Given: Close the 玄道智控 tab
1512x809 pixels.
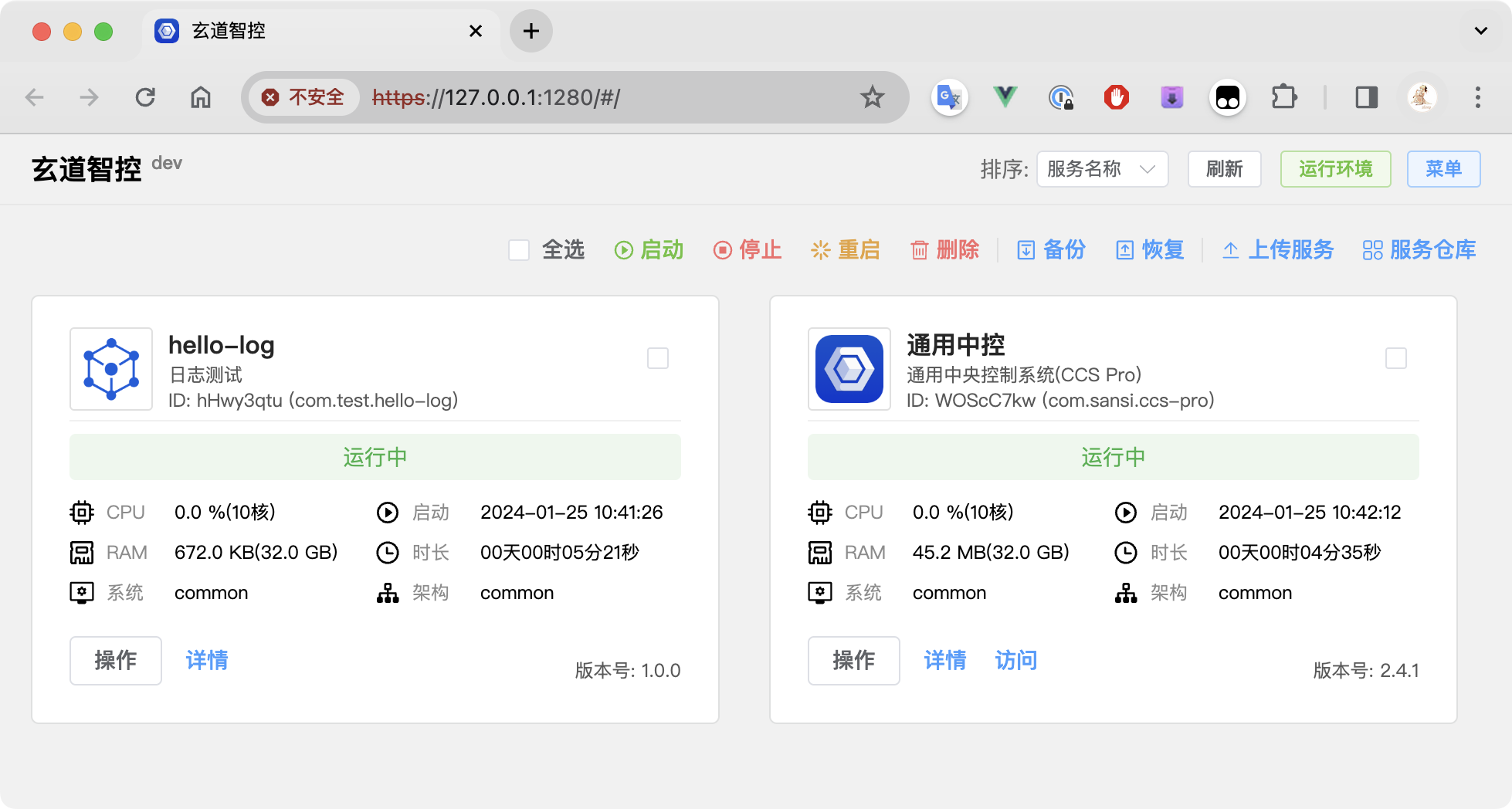Looking at the screenshot, I should [476, 31].
